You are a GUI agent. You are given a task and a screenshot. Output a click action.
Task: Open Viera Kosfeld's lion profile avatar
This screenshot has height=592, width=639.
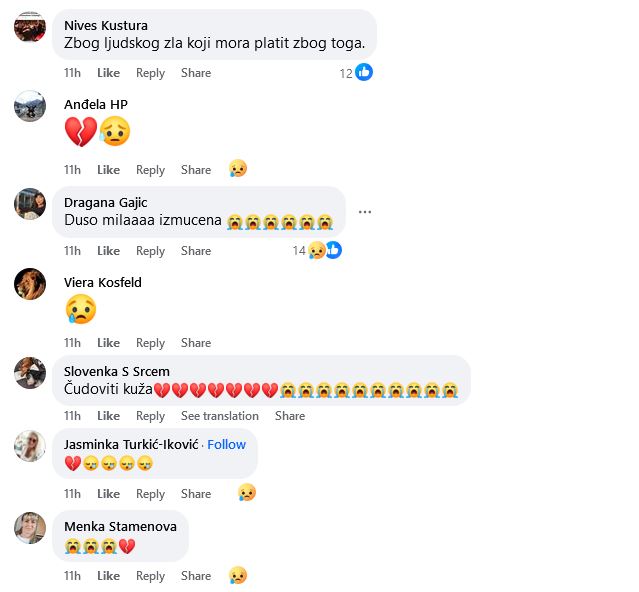coord(30,284)
